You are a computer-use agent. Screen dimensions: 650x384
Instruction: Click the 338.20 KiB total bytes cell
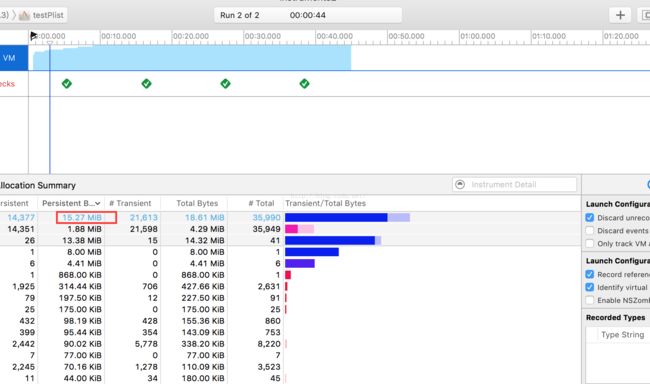(x=203, y=344)
